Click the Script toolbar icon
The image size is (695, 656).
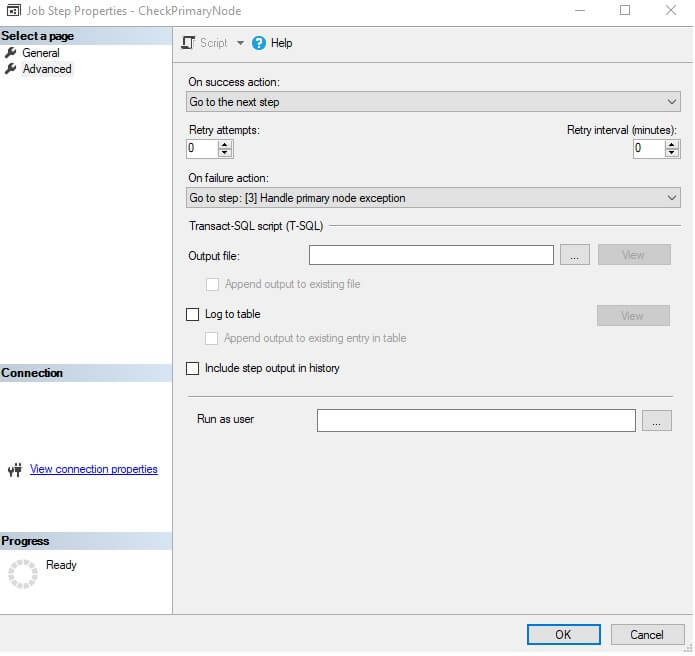tap(188, 43)
